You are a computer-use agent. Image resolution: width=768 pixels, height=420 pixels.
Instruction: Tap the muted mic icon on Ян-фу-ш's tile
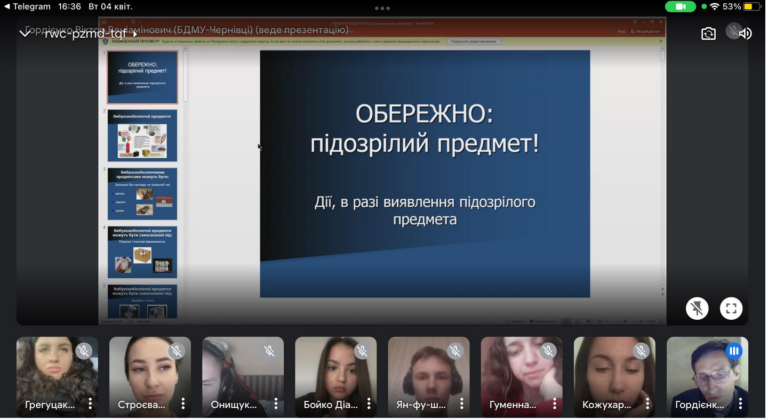455,351
